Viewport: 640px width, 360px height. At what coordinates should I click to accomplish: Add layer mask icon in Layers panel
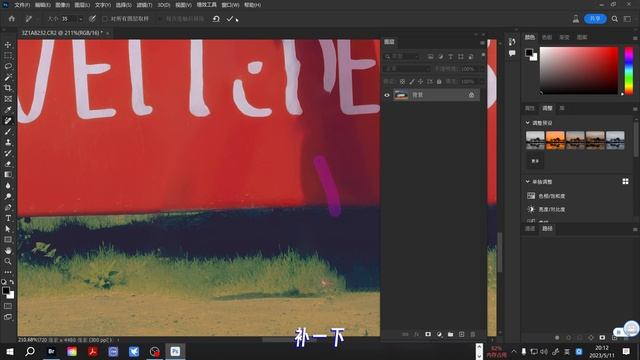pyautogui.click(x=428, y=334)
